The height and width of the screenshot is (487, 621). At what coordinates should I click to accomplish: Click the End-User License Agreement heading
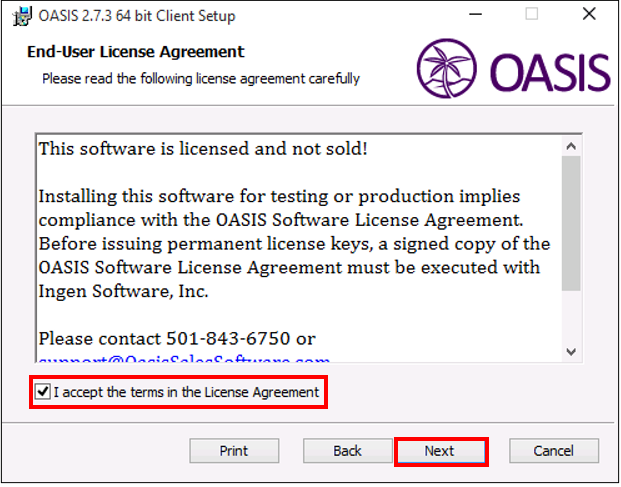136,52
